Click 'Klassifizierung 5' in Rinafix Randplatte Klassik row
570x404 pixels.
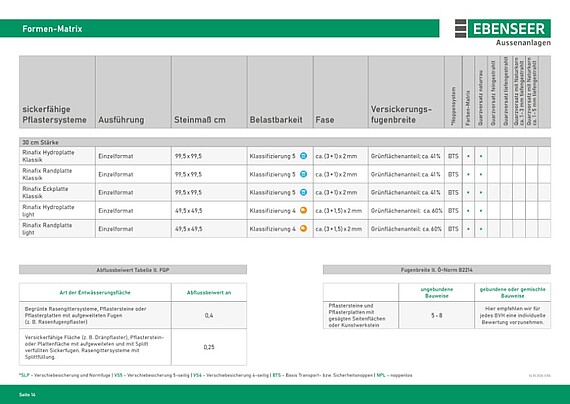point(273,174)
